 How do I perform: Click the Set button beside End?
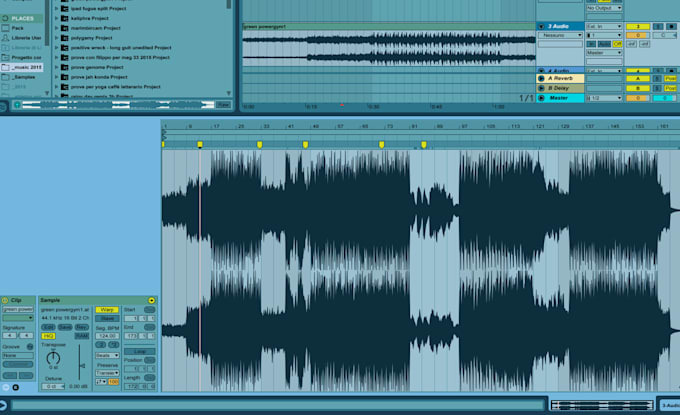[150, 327]
